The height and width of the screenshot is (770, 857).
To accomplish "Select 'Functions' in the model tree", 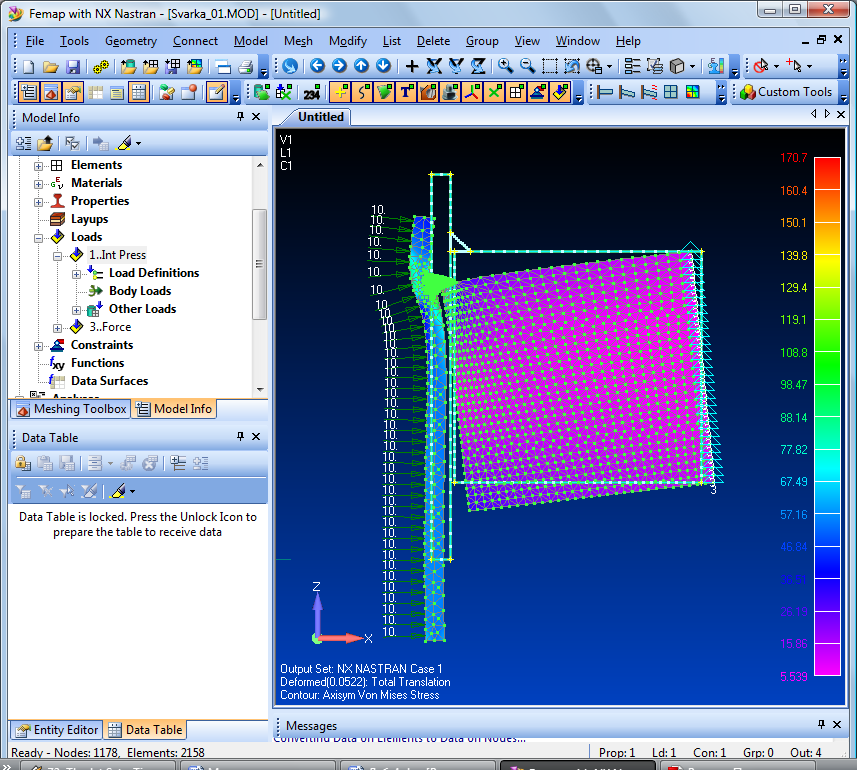I will [97, 363].
